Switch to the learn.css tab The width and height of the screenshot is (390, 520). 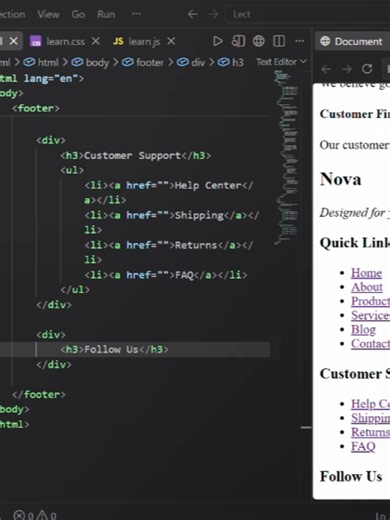(65, 41)
